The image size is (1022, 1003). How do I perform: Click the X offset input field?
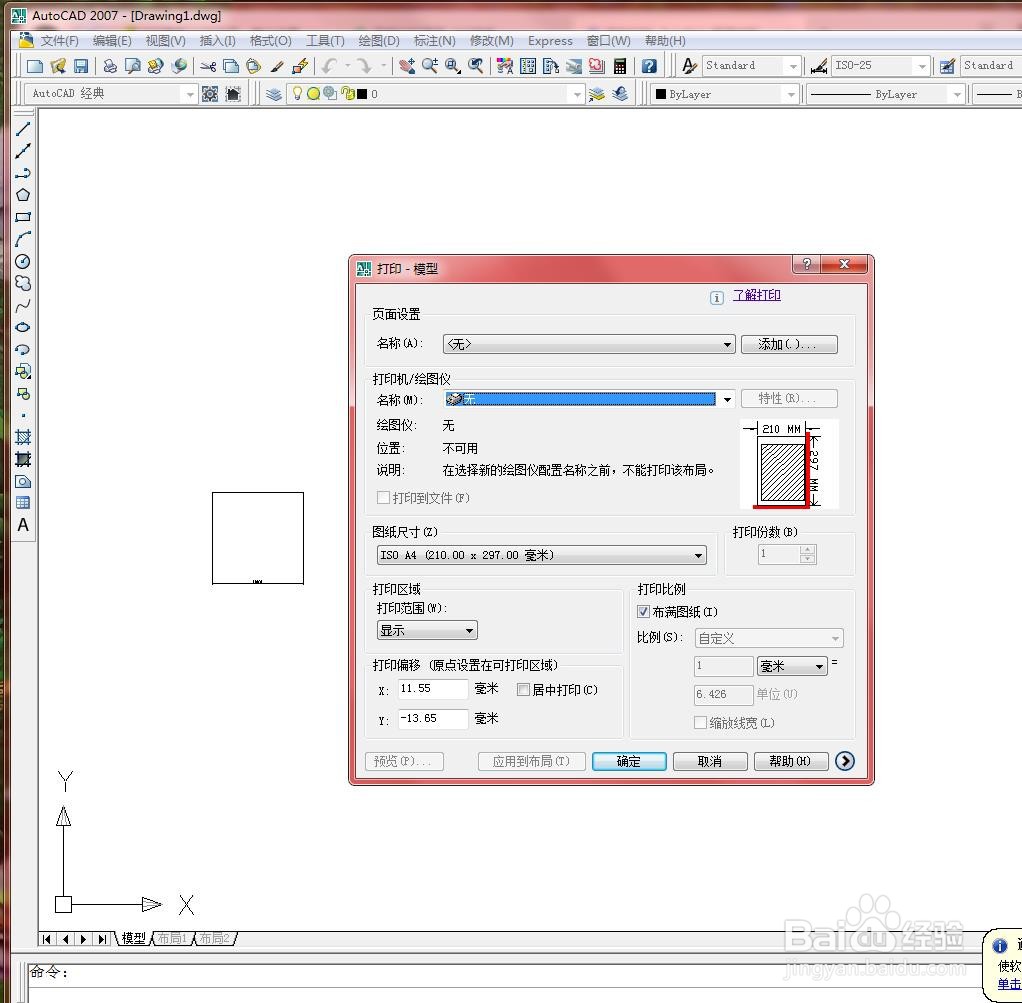pos(433,689)
